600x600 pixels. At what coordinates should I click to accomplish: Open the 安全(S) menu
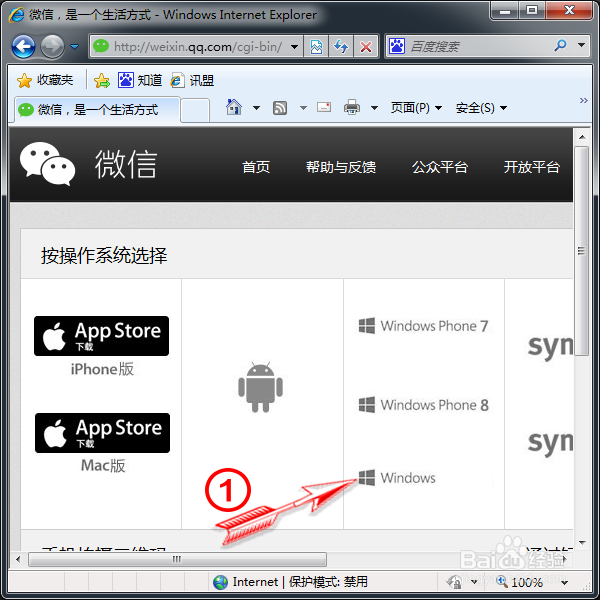pyautogui.click(x=481, y=108)
